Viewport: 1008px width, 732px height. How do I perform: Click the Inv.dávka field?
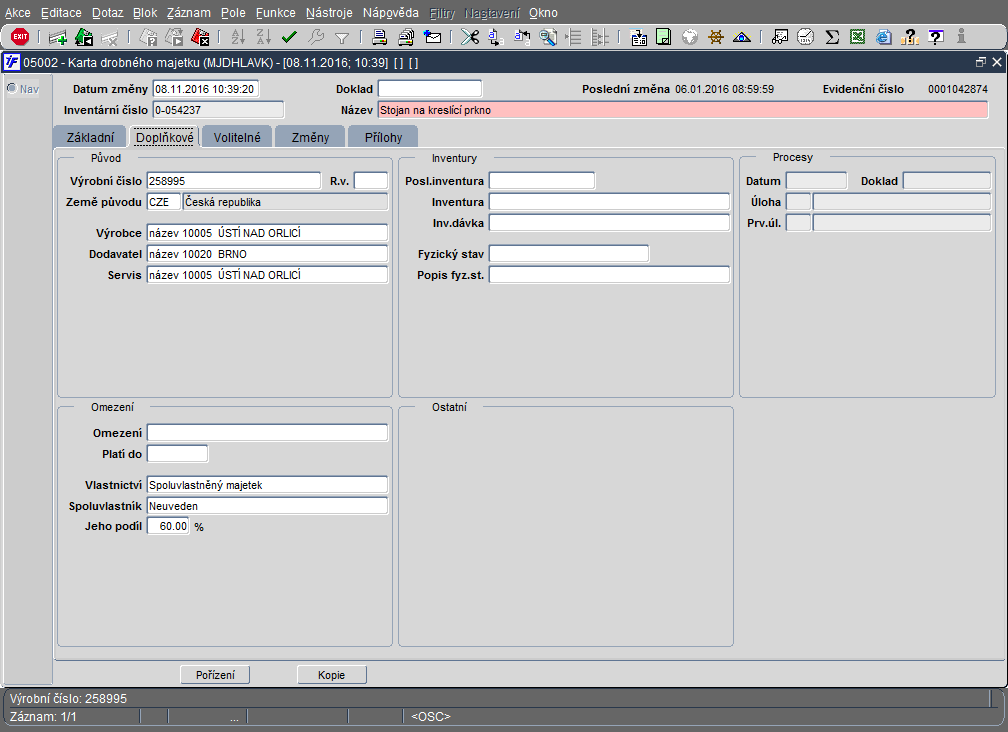click(609, 222)
